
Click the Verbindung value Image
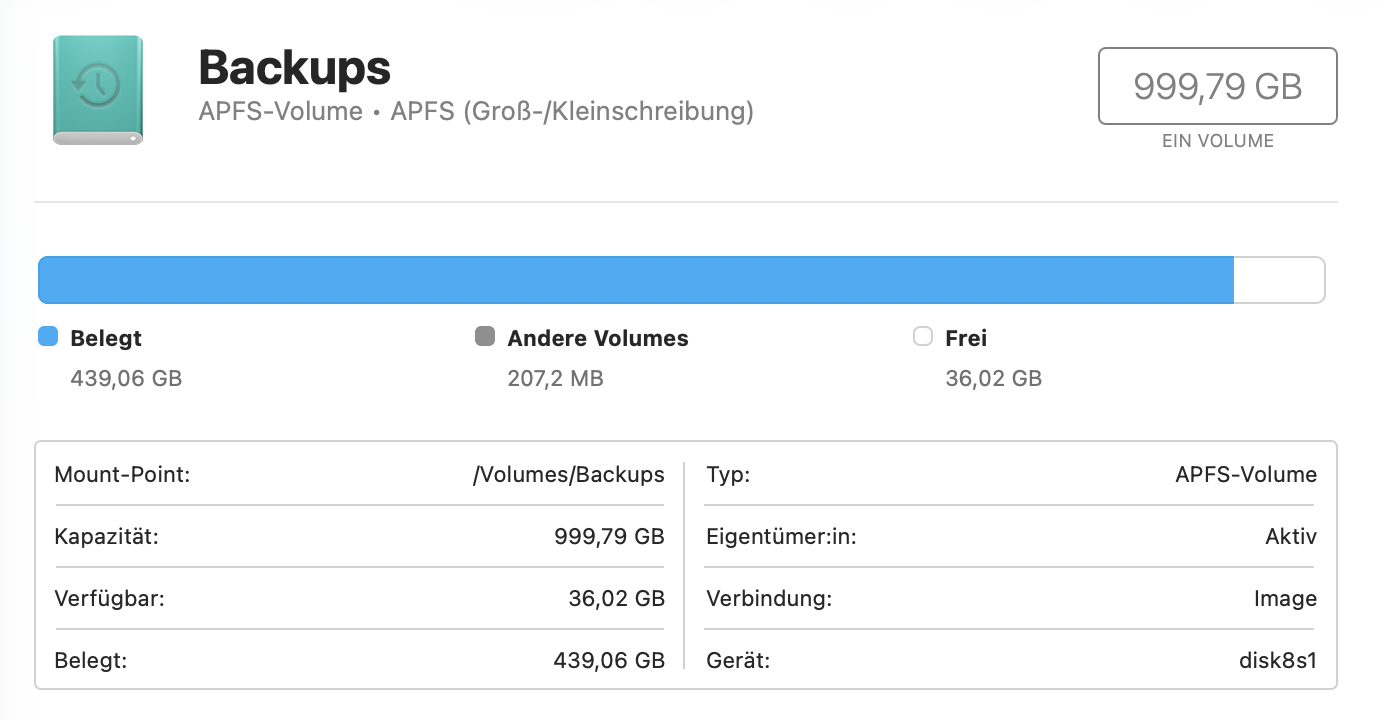[x=1285, y=599]
